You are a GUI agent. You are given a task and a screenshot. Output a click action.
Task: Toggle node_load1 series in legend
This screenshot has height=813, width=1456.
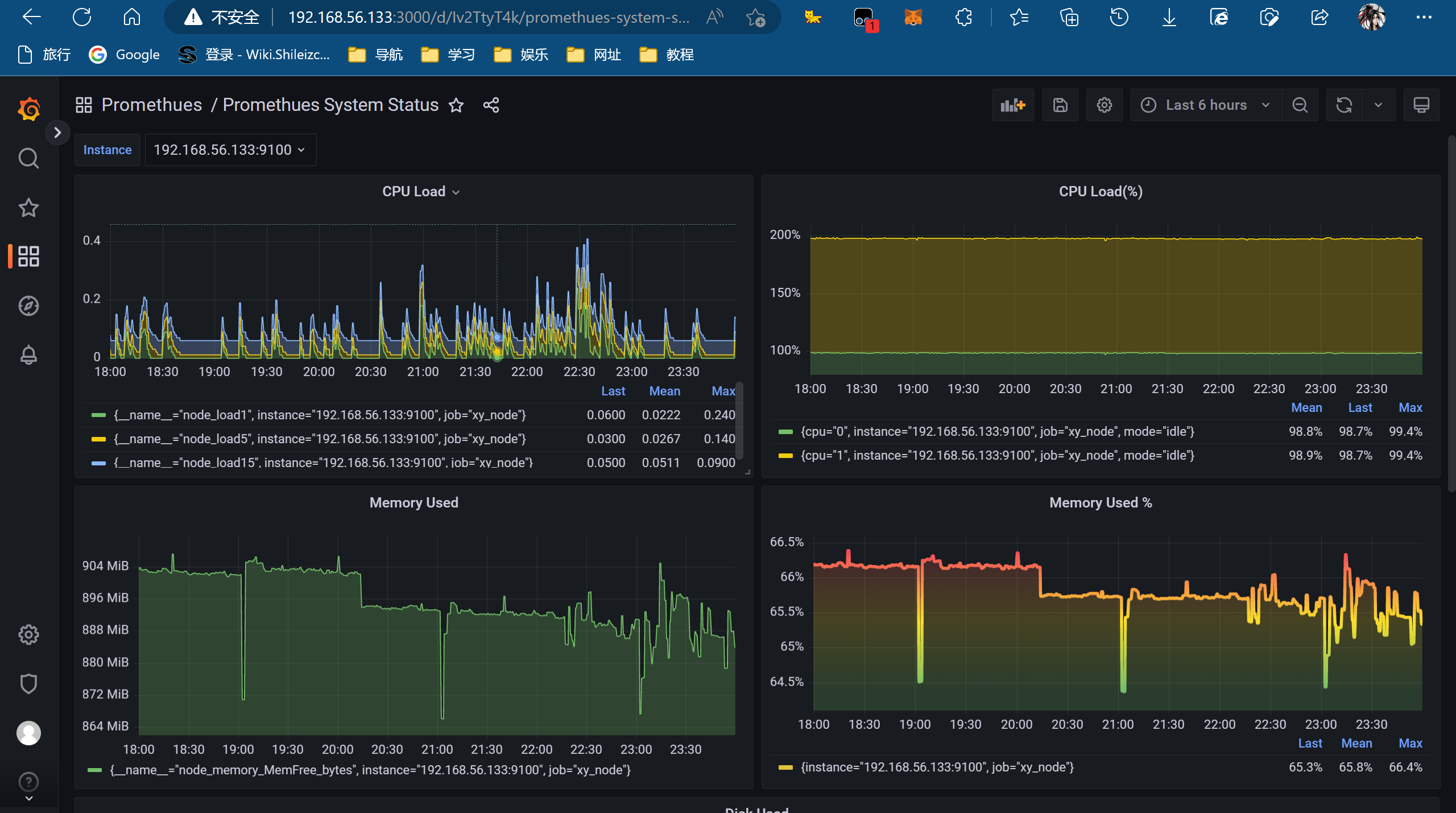(x=320, y=415)
